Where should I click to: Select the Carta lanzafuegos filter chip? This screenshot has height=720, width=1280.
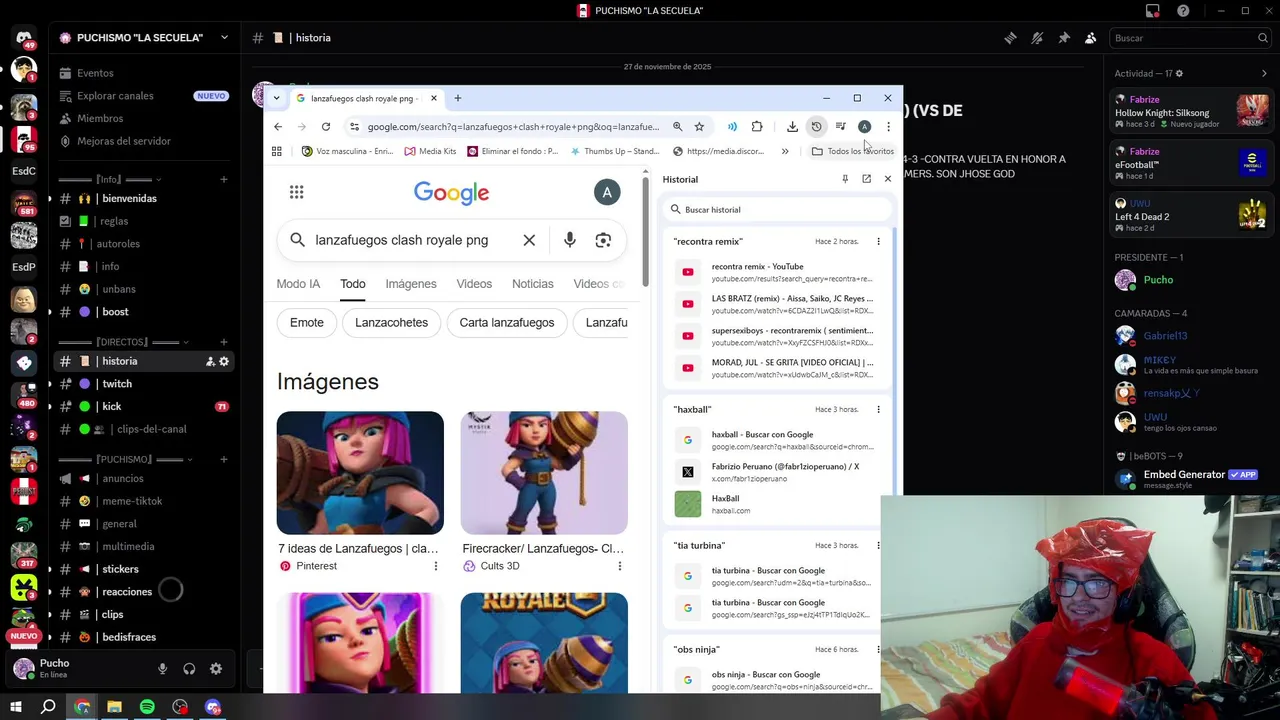[507, 323]
